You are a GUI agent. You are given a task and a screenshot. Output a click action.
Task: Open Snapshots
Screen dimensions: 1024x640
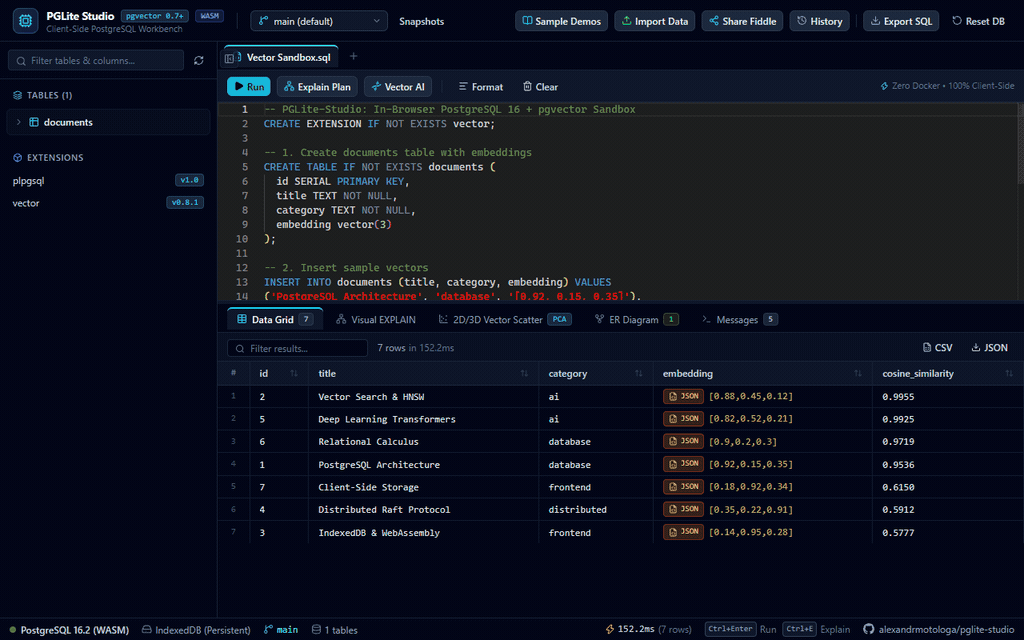tap(421, 22)
